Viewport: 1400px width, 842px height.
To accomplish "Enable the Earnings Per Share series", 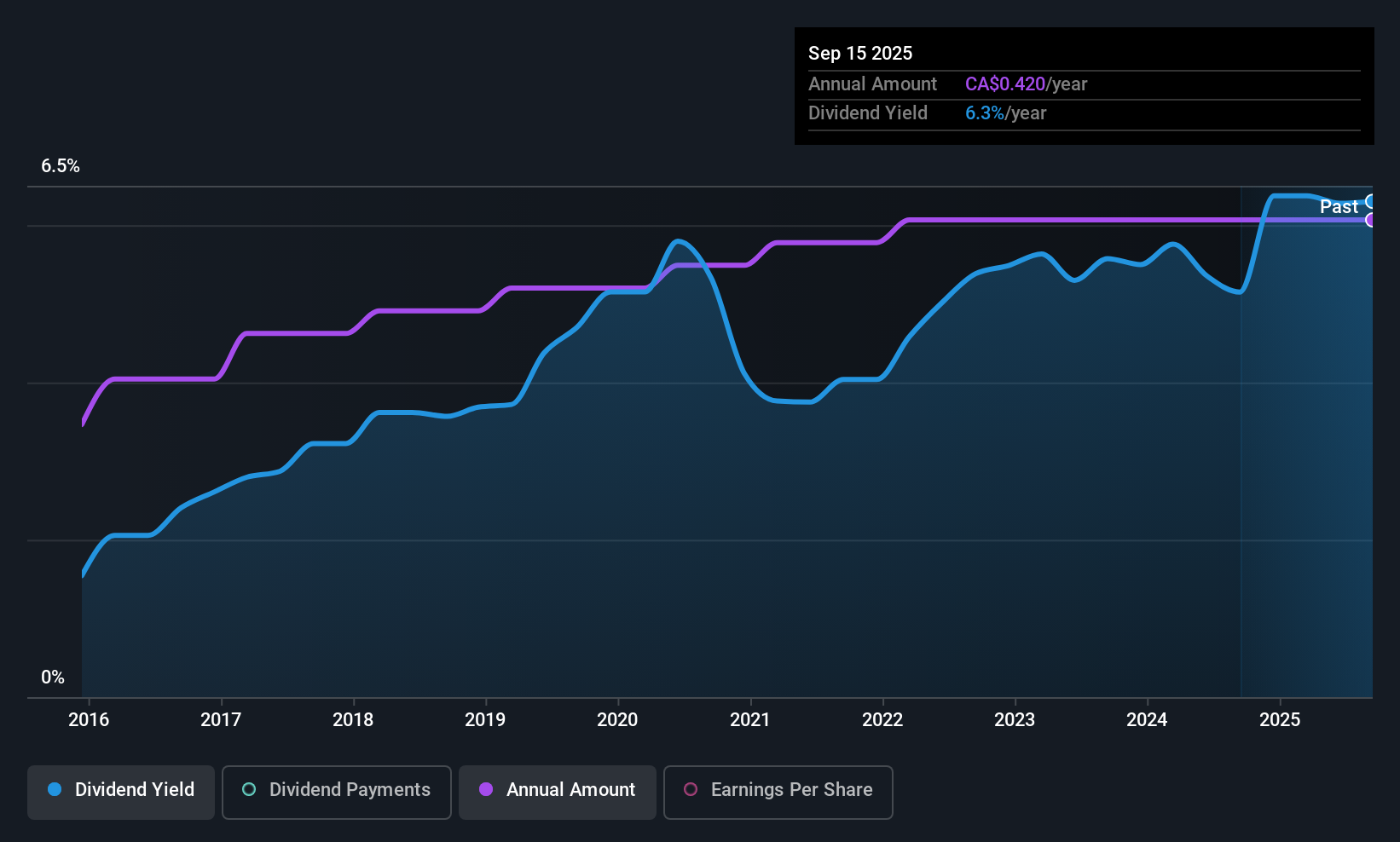I will tap(778, 791).
